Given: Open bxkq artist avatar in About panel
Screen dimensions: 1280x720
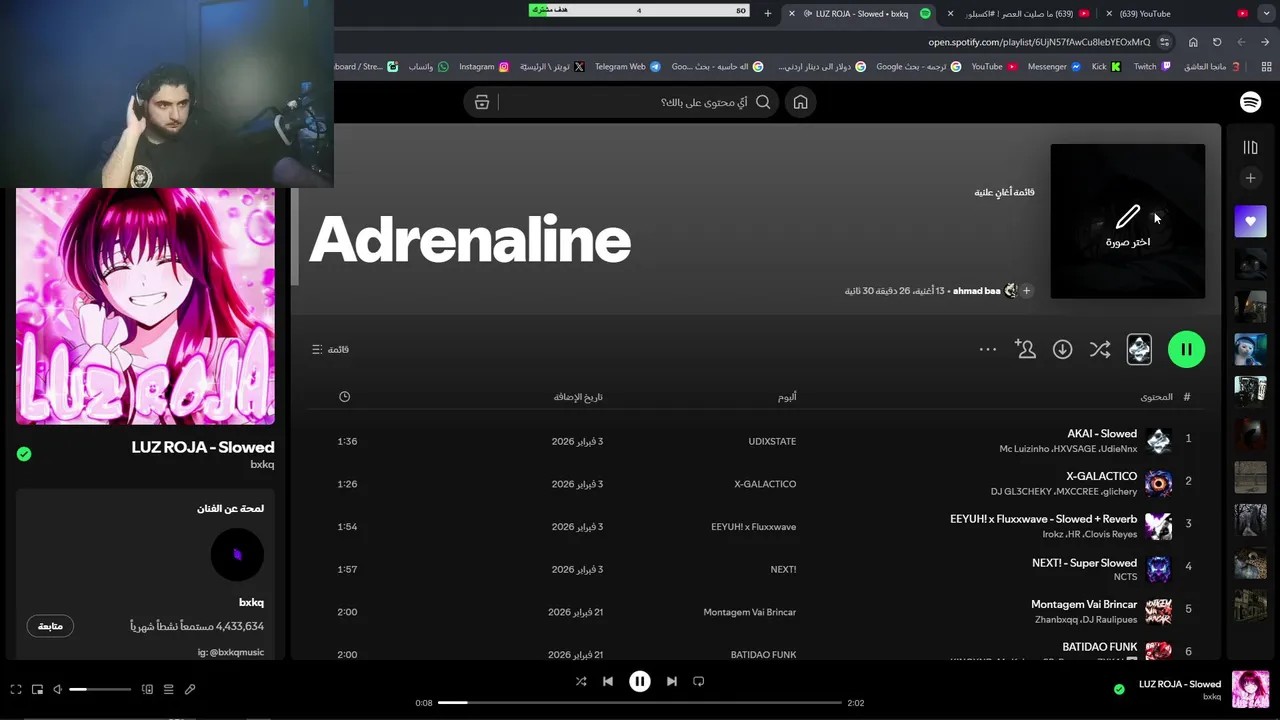Looking at the screenshot, I should click(x=237, y=555).
